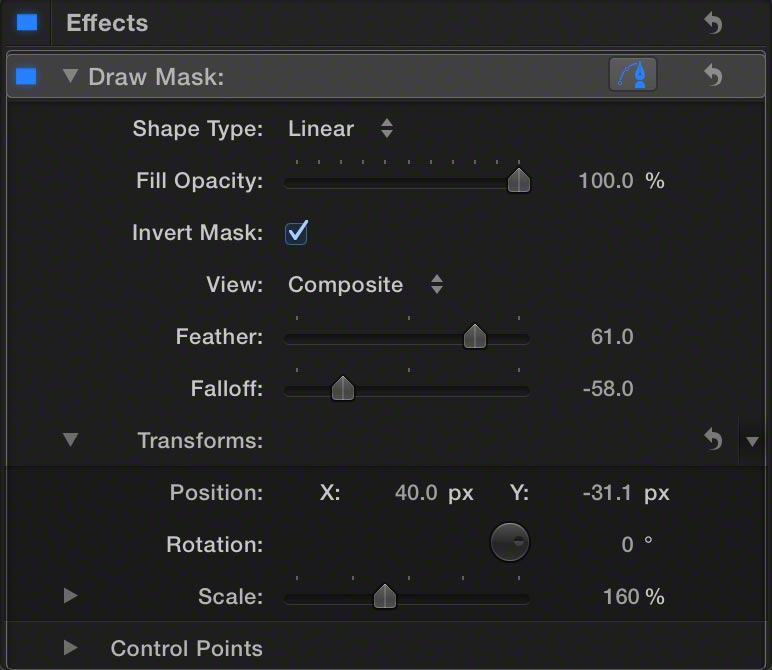This screenshot has height=670, width=772.
Task: Click the Falloff label
Action: (x=227, y=389)
